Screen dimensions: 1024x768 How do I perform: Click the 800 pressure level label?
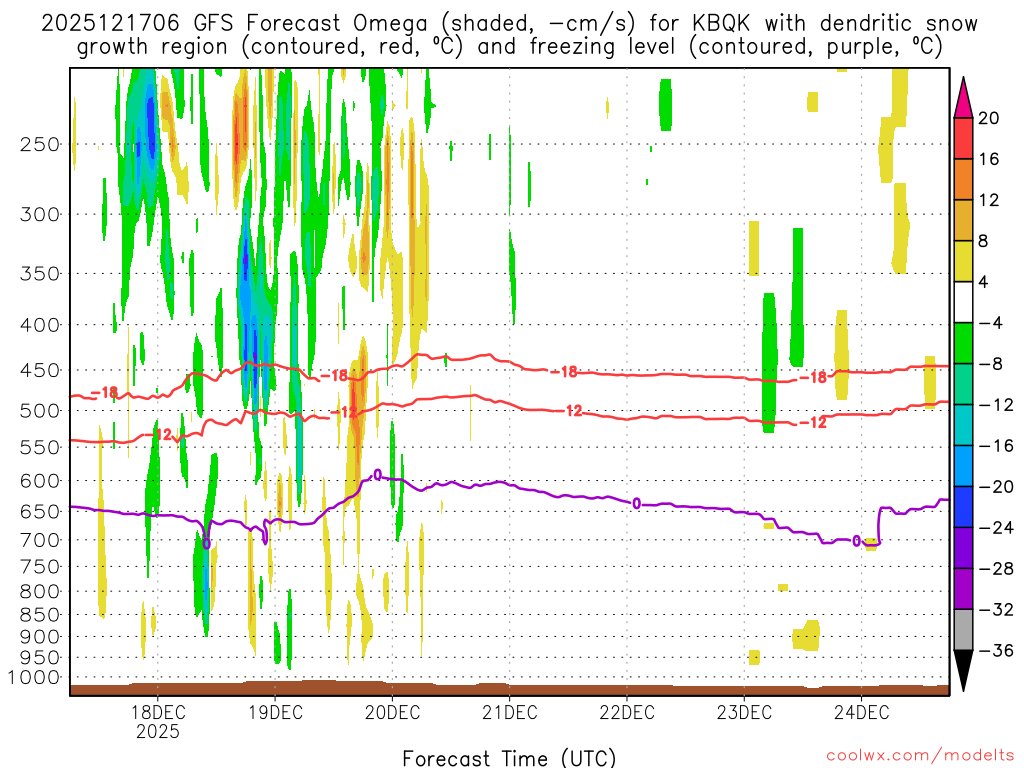(x=40, y=592)
